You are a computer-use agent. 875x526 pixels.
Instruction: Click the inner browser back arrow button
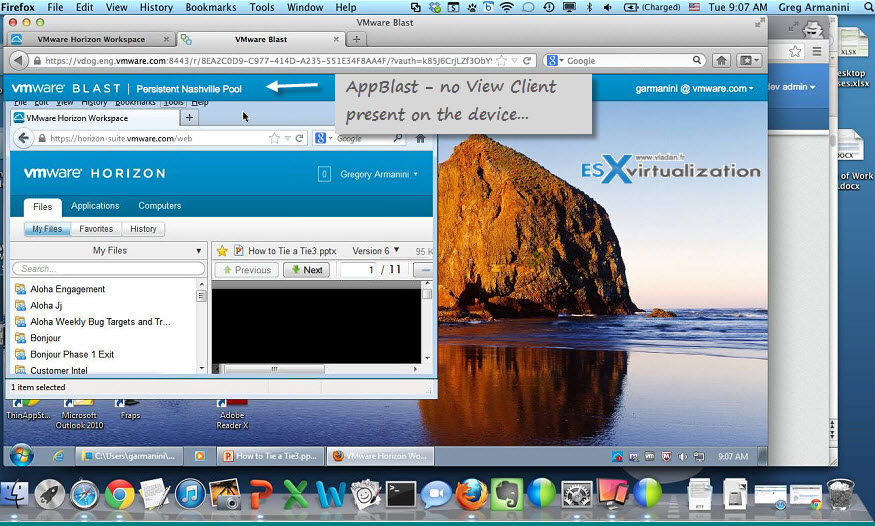(x=23, y=138)
